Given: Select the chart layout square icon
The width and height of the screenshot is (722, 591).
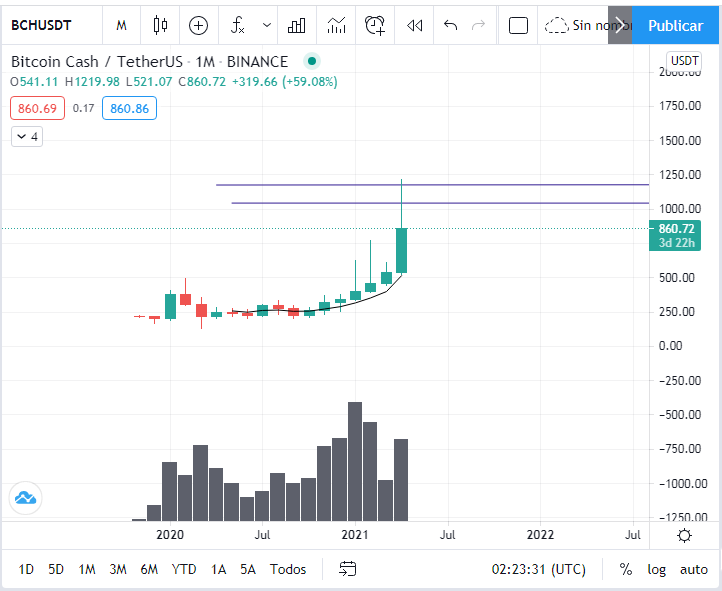Looking at the screenshot, I should (x=518, y=25).
